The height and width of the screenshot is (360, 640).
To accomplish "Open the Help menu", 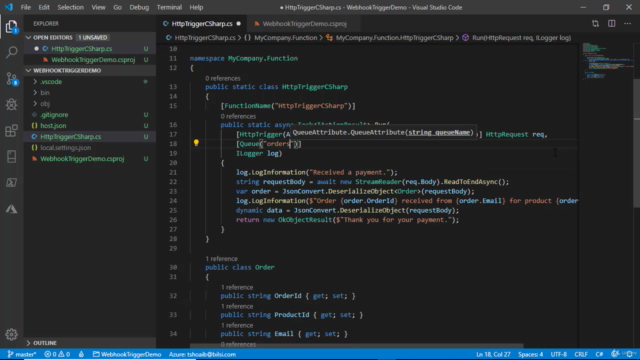I will pyautogui.click(x=196, y=7).
